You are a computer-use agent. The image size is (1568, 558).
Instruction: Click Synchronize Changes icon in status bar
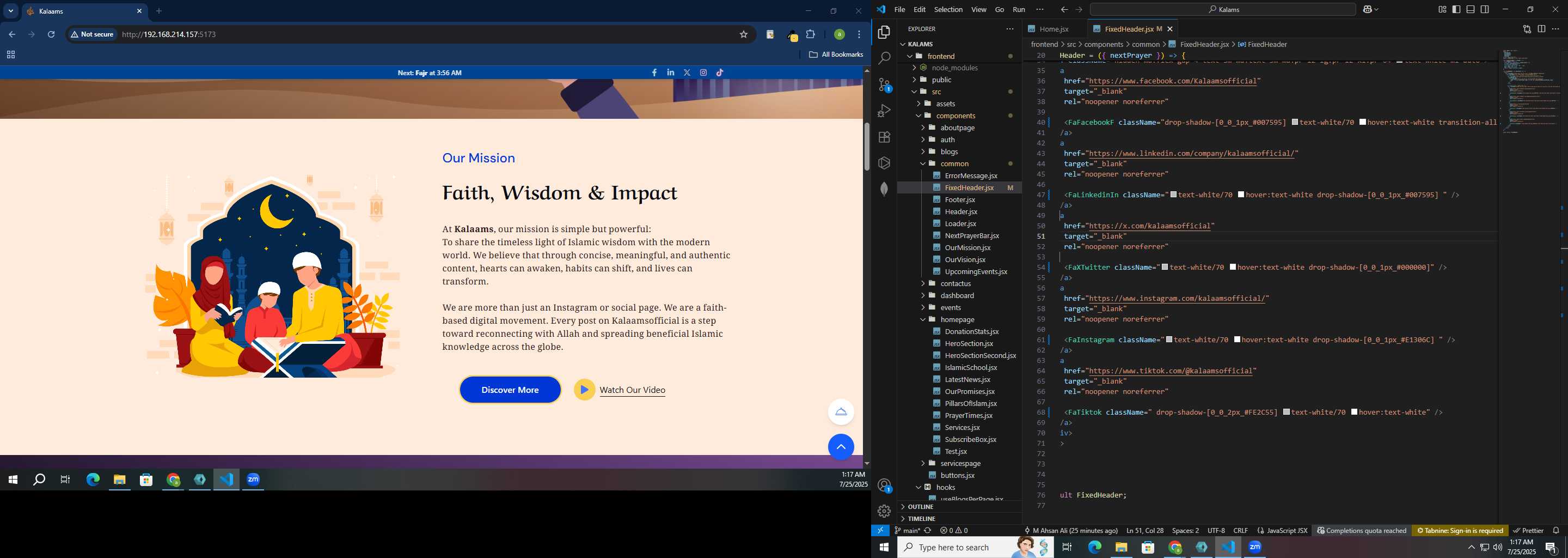click(x=928, y=531)
